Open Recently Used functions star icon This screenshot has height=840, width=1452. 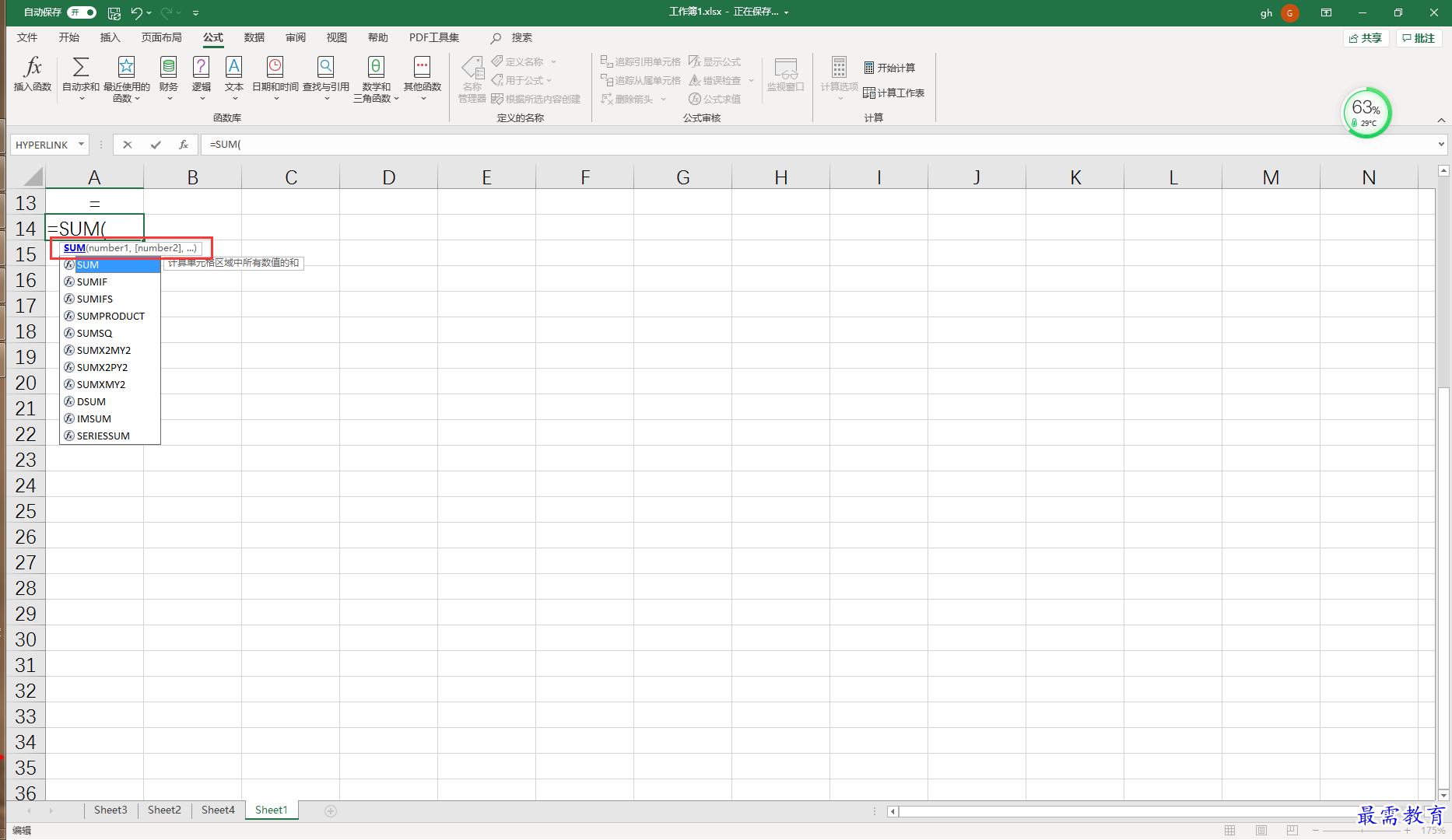(126, 67)
